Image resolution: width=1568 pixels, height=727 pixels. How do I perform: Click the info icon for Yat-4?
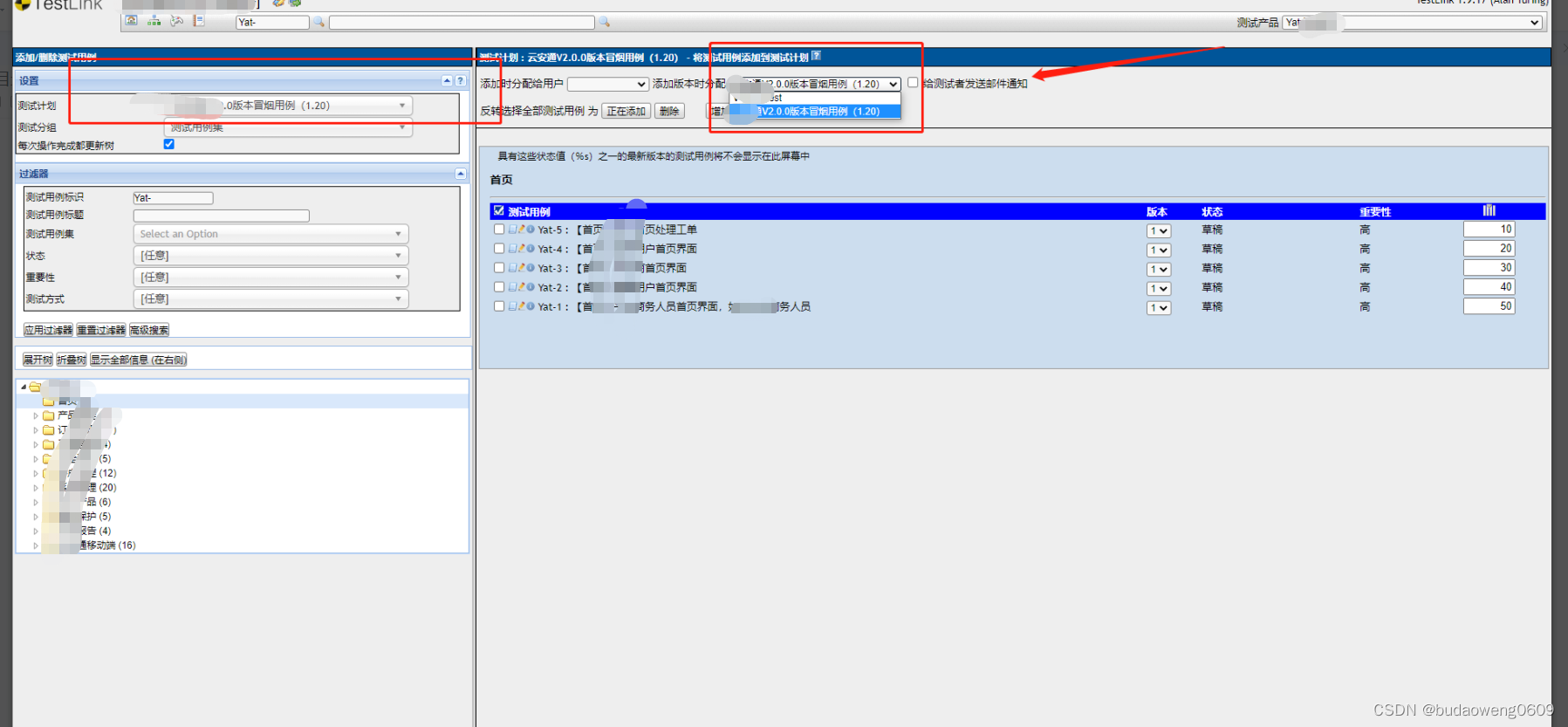tap(531, 249)
